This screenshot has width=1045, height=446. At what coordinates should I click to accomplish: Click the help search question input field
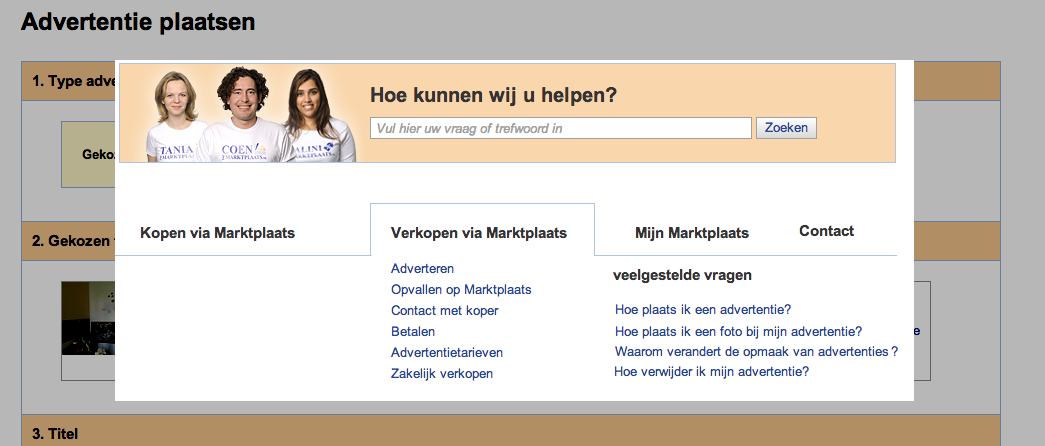560,128
